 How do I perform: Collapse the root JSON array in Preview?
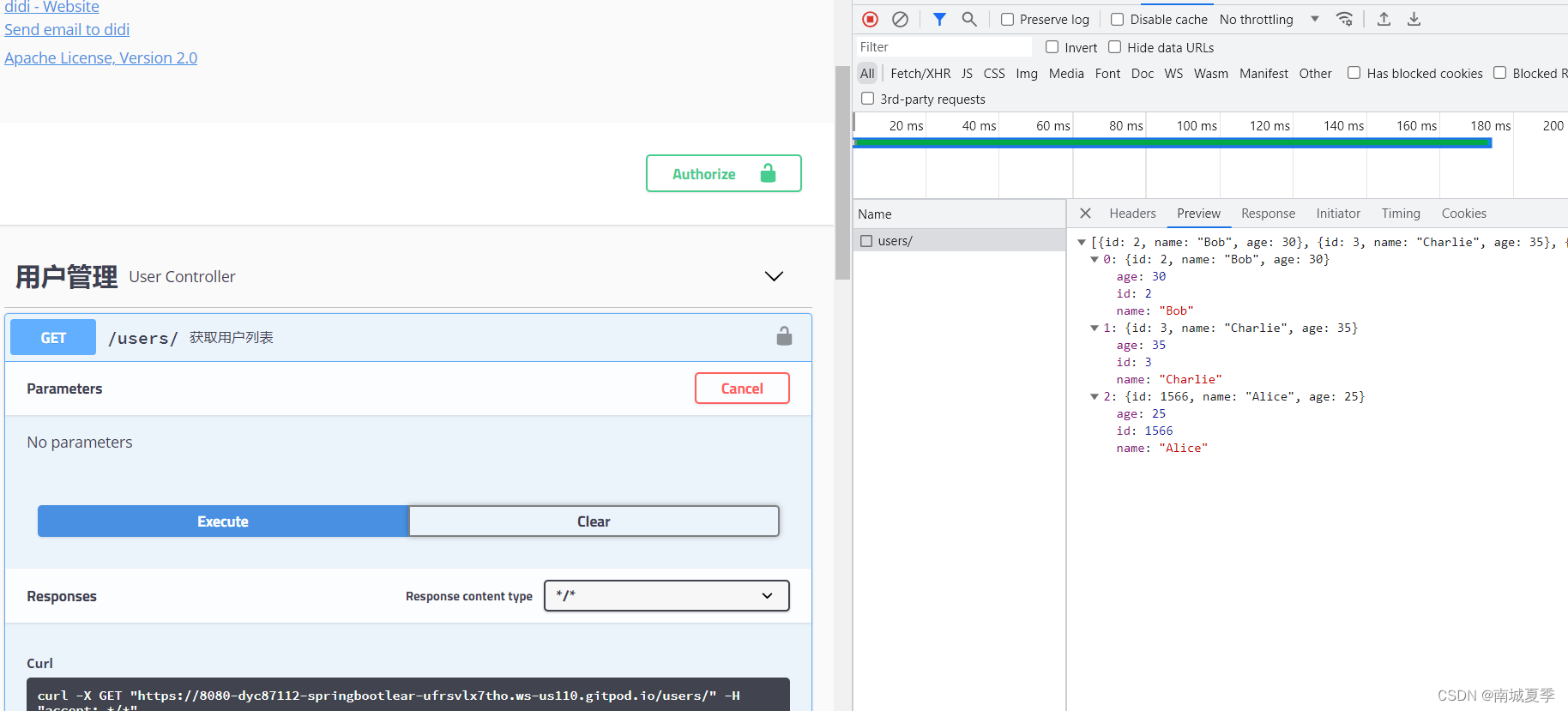[1082, 243]
